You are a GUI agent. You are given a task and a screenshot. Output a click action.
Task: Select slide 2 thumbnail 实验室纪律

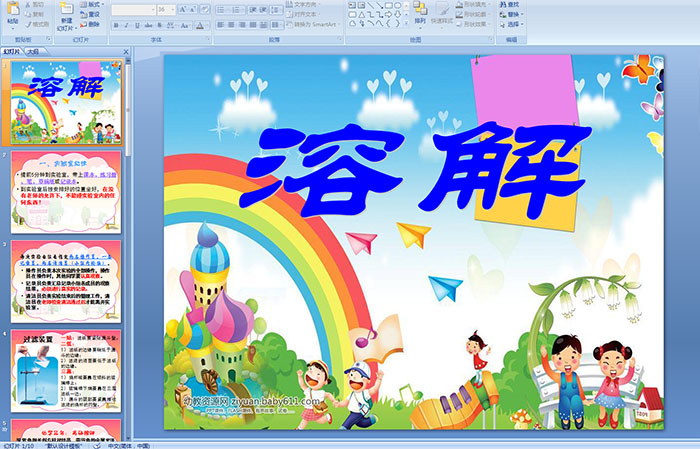coord(66,192)
